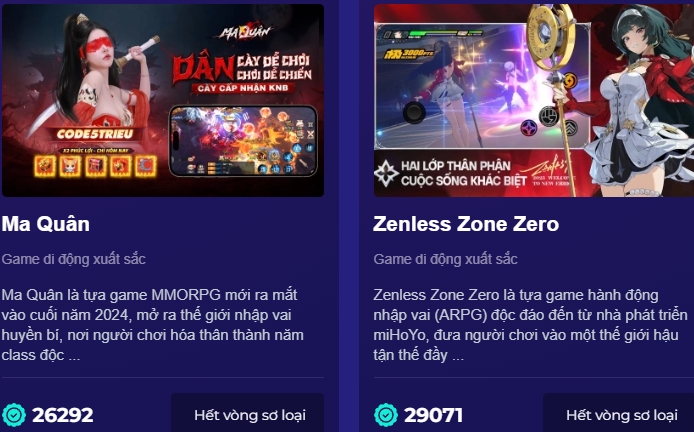
Task: Click the CODE5TRIEU label in Ma Quân banner
Action: pos(95,134)
